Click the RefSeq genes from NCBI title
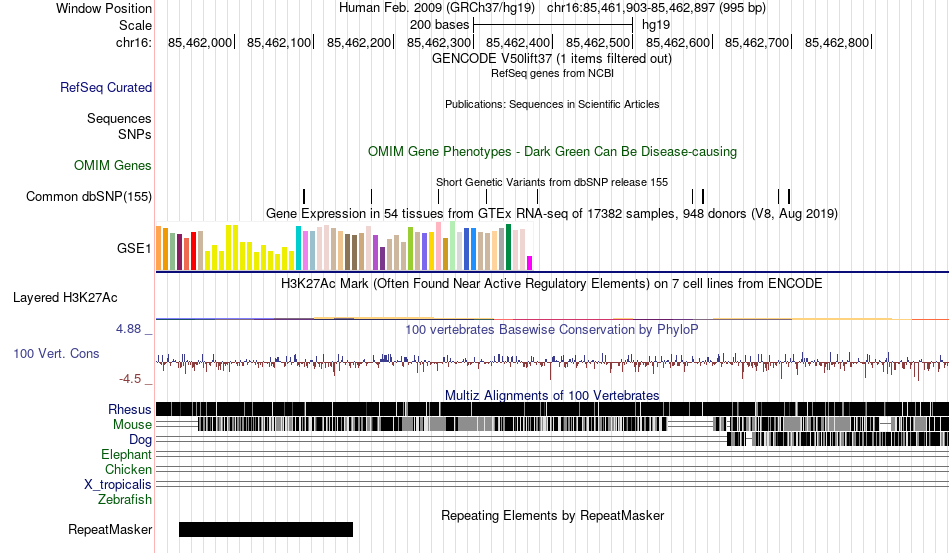Viewport: 950px width, 553px height. click(552, 73)
